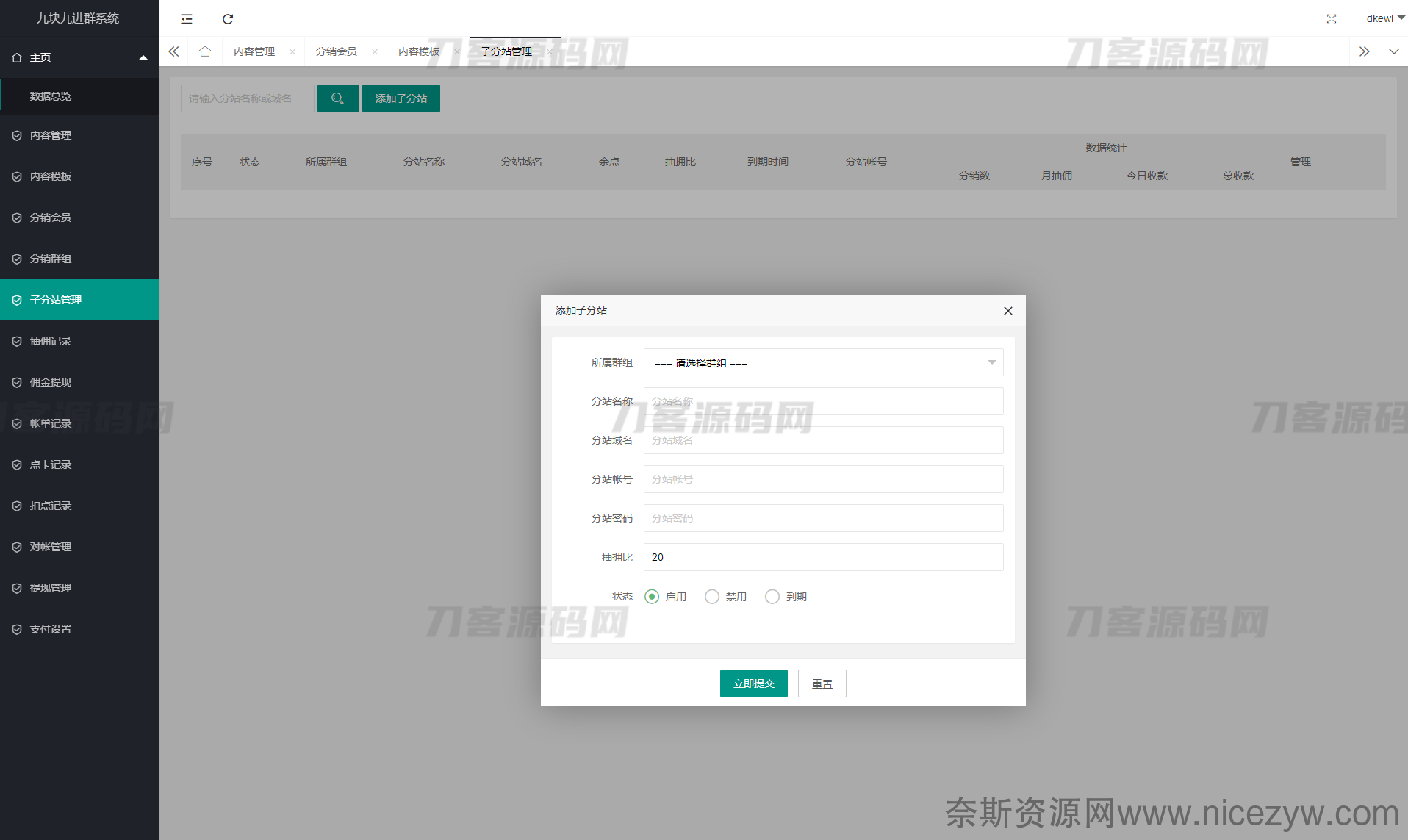Viewport: 1408px width, 840px height.
Task: Close the 内容模板 tab
Action: [x=457, y=51]
